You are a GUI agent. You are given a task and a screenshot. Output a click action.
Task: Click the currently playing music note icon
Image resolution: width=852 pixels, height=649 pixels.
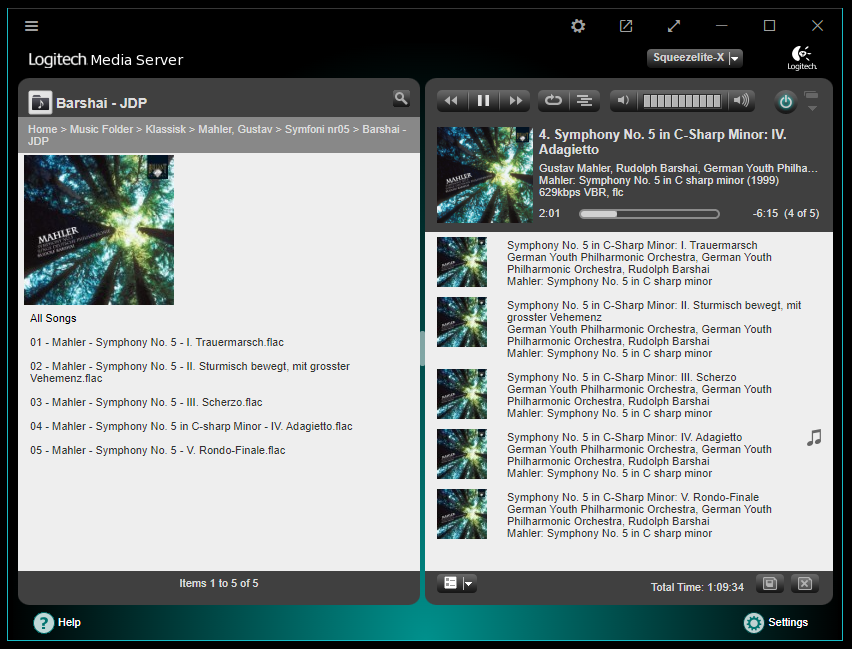pyautogui.click(x=814, y=438)
